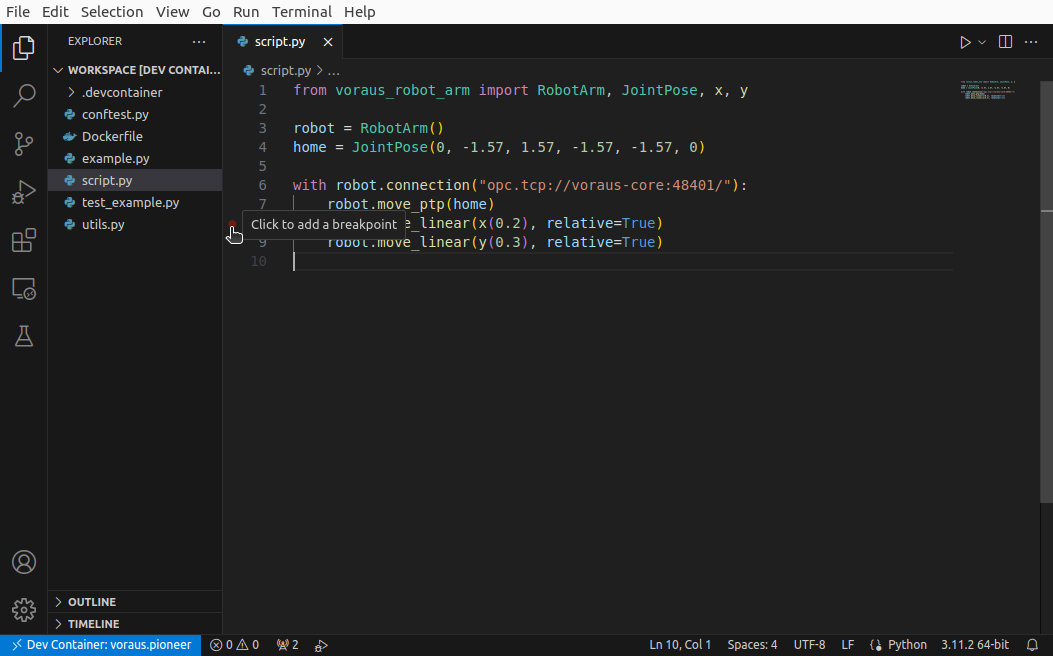This screenshot has width=1053, height=656.
Task: Open the notifications bell in status bar
Action: [x=1032, y=645]
